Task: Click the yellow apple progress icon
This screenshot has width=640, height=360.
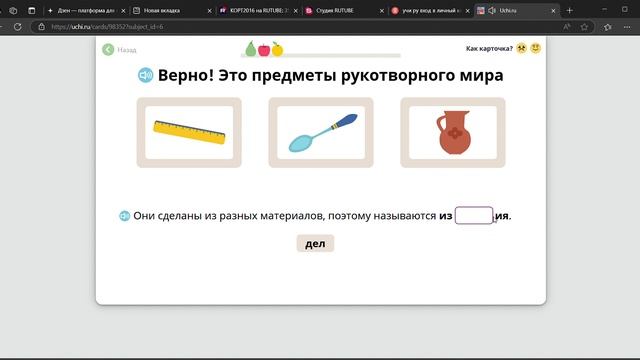Action: [277, 49]
